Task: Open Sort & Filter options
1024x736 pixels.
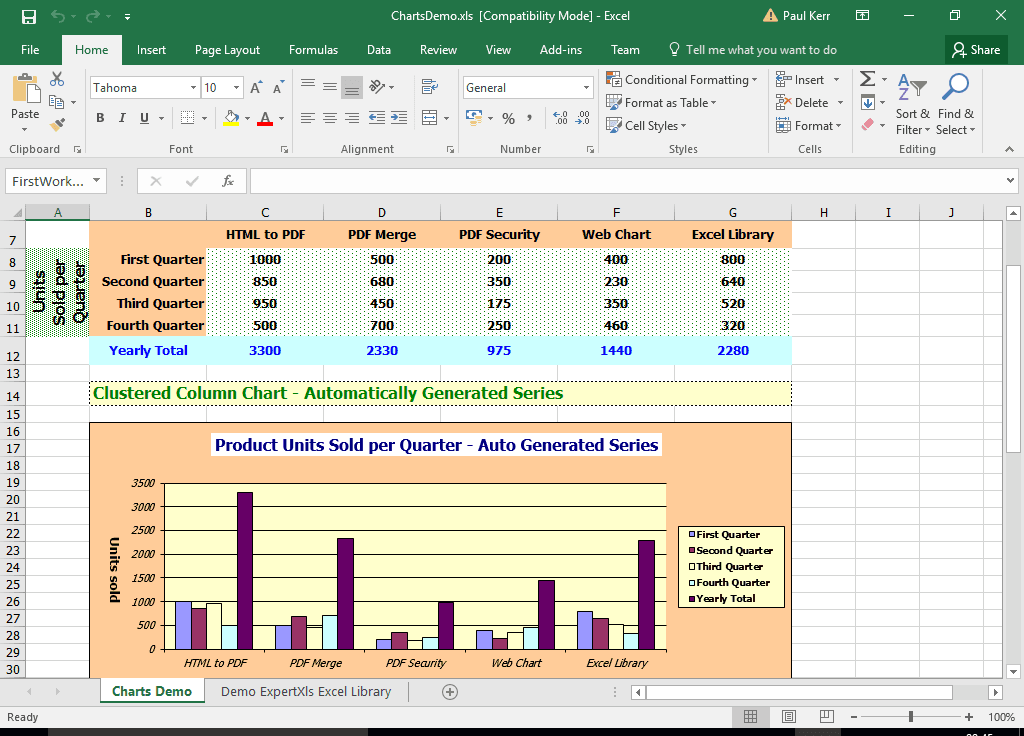Action: [x=912, y=104]
